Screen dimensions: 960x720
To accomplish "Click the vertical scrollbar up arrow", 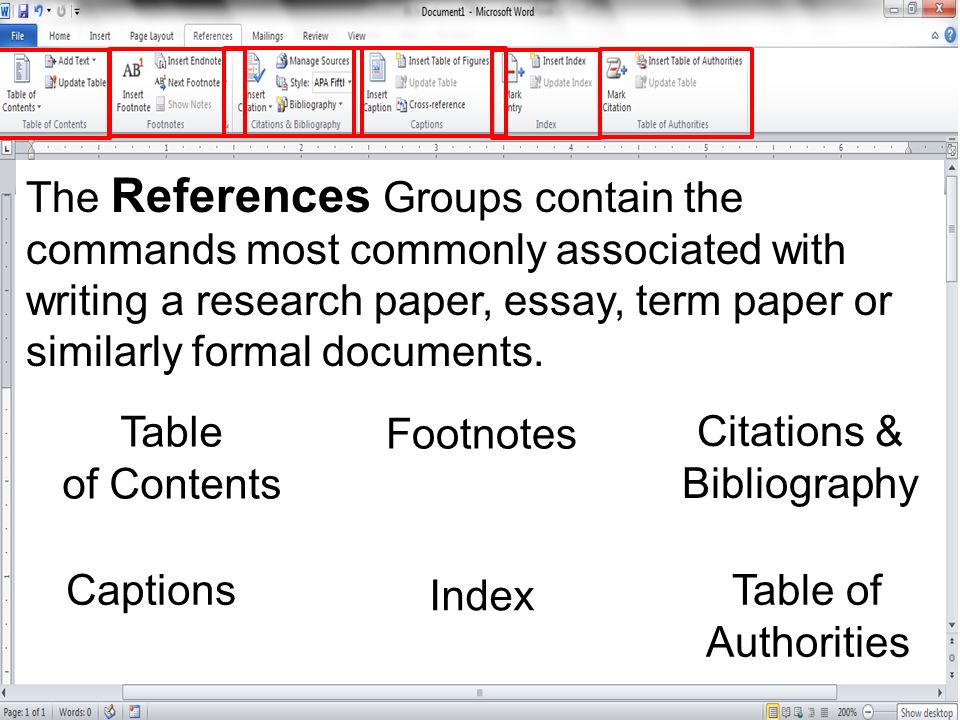I will coord(952,167).
